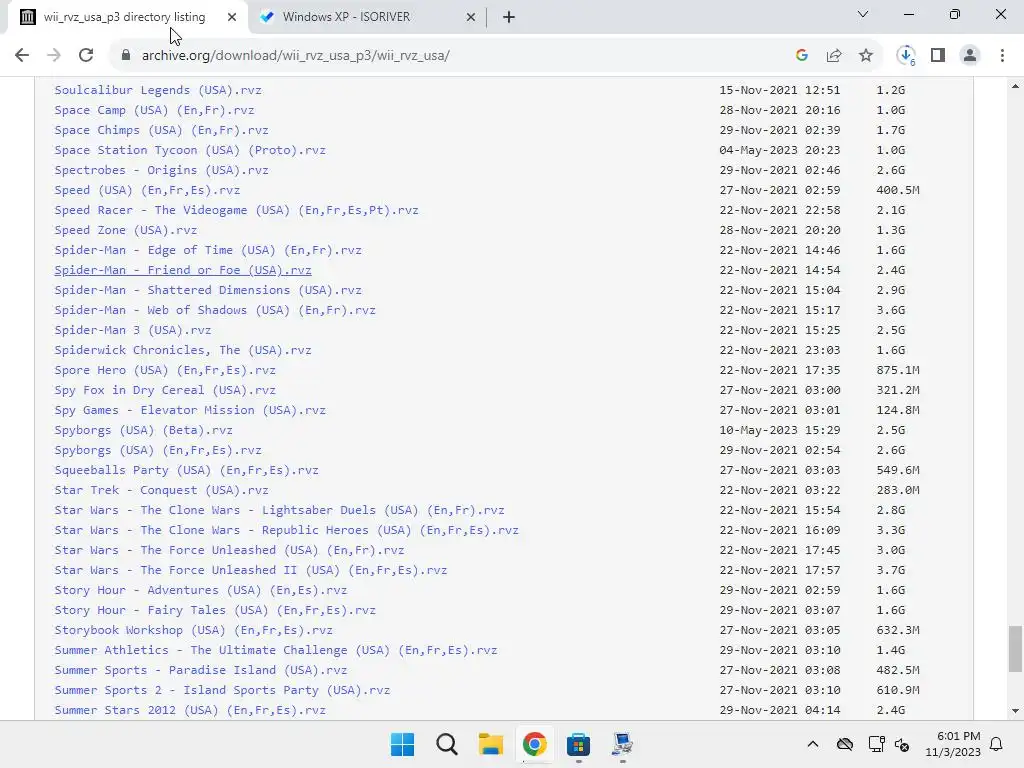Image resolution: width=1024 pixels, height=768 pixels.
Task: Download Spyborgs (USA) (En,Fr,Es).rvz
Action: click(158, 450)
